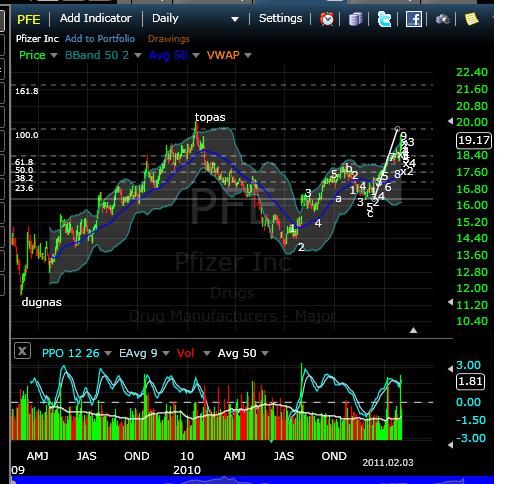Click the arrow marker beside 3.00 scale
The width and height of the screenshot is (512, 484).
(x=450, y=369)
